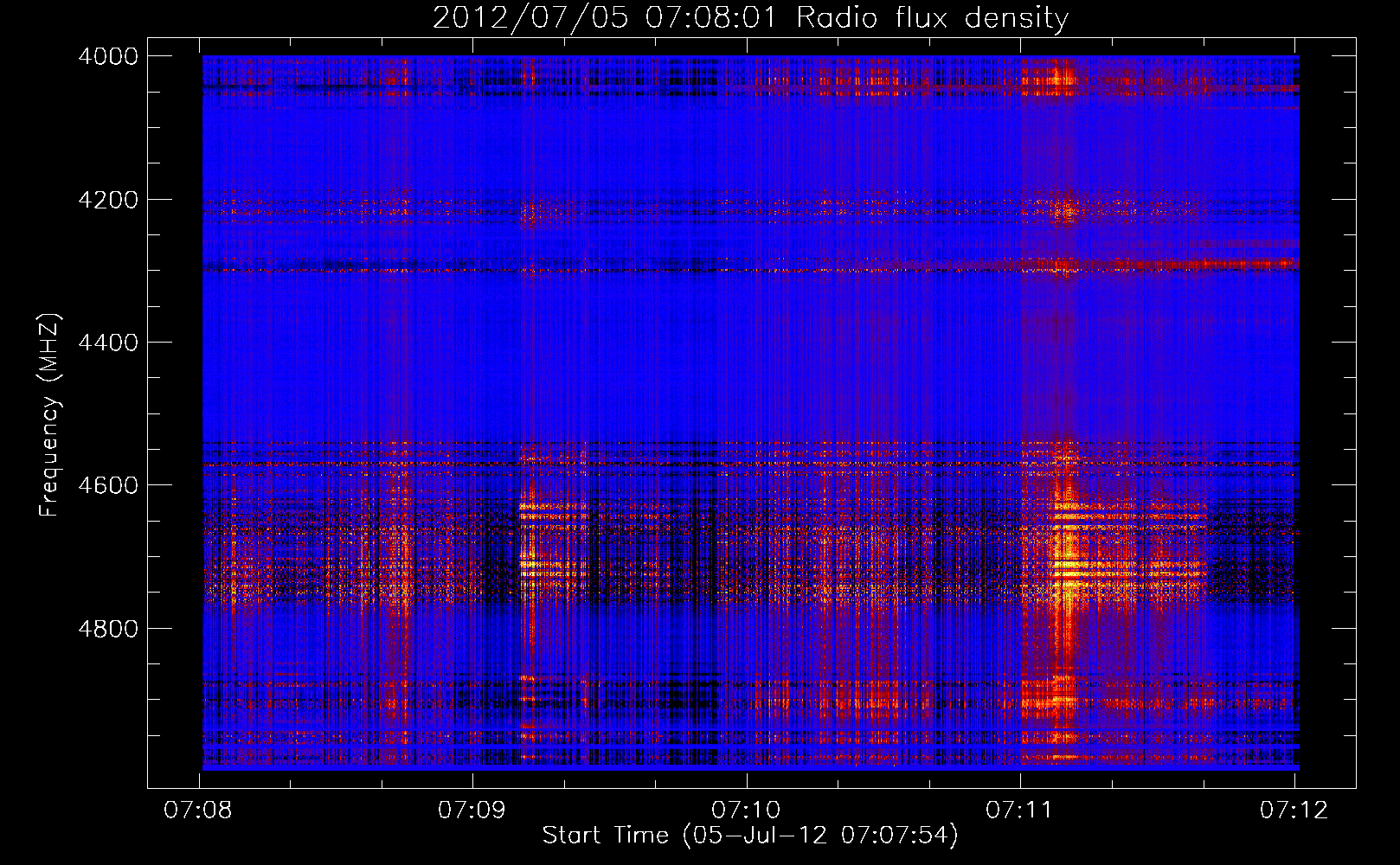This screenshot has height=865, width=1400.
Task: Click the 07:10 time tick label
Action: pyautogui.click(x=746, y=811)
